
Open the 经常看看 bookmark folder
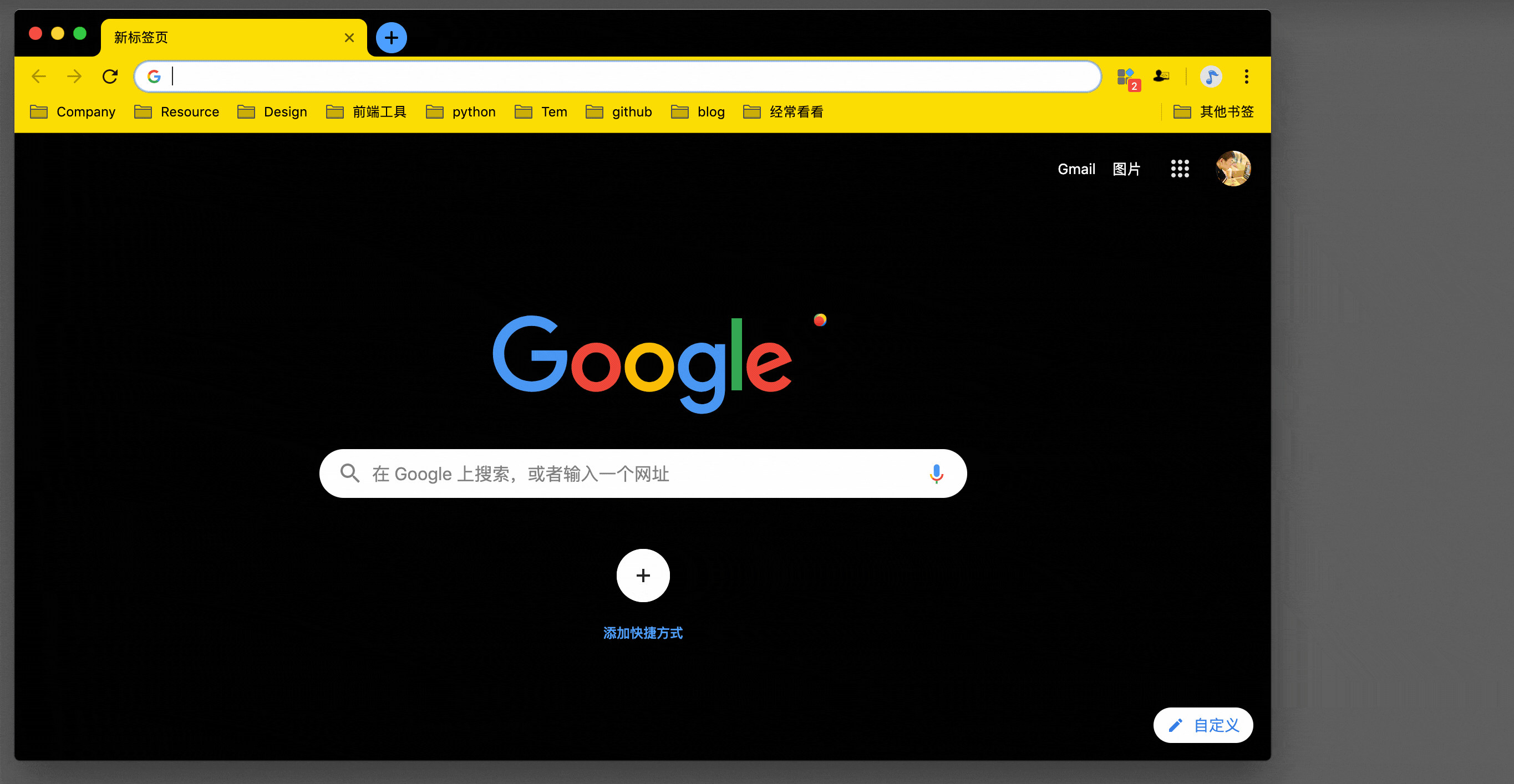pos(796,111)
